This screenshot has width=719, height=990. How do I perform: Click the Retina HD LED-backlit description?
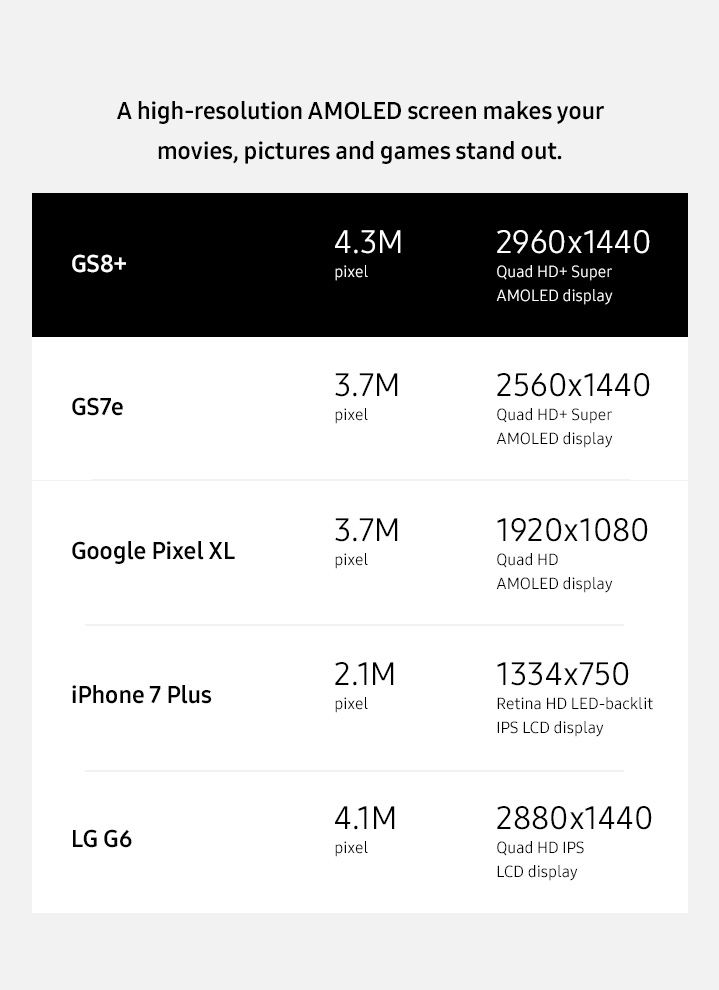(574, 715)
